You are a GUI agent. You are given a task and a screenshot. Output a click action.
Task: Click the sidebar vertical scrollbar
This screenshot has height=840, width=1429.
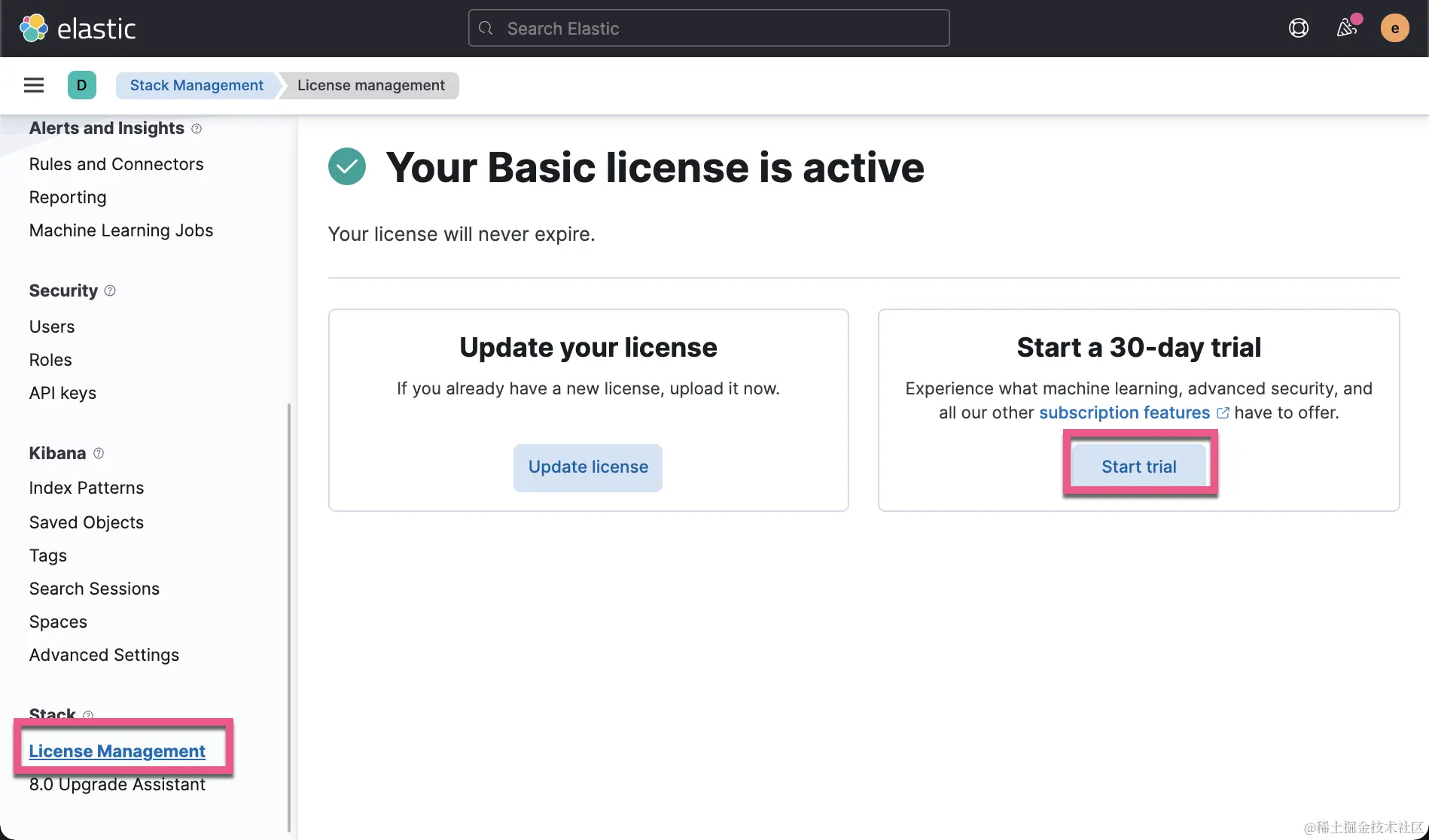click(x=289, y=617)
